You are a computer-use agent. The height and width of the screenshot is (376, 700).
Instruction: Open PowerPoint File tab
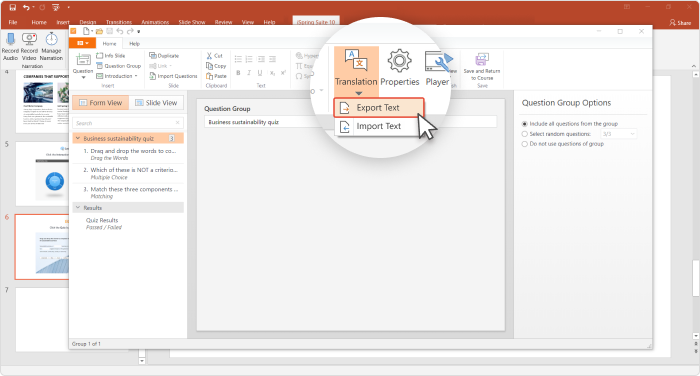[13, 22]
